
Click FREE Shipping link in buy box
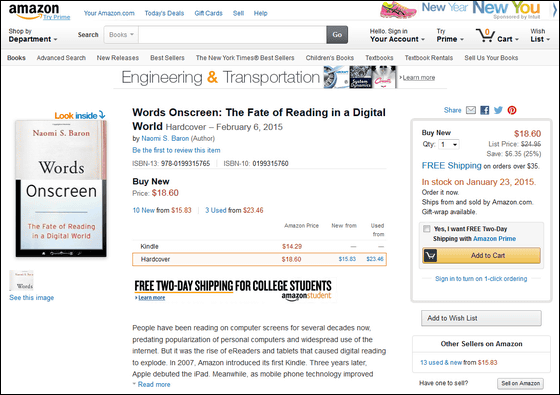coord(451,166)
